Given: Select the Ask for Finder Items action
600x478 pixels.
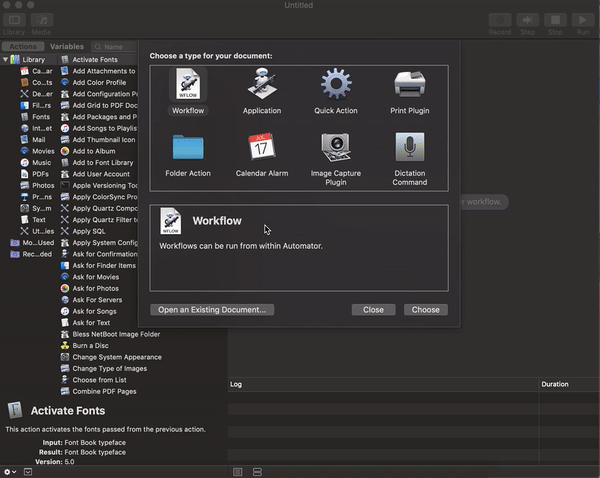Looking at the screenshot, I should click(x=104, y=266).
